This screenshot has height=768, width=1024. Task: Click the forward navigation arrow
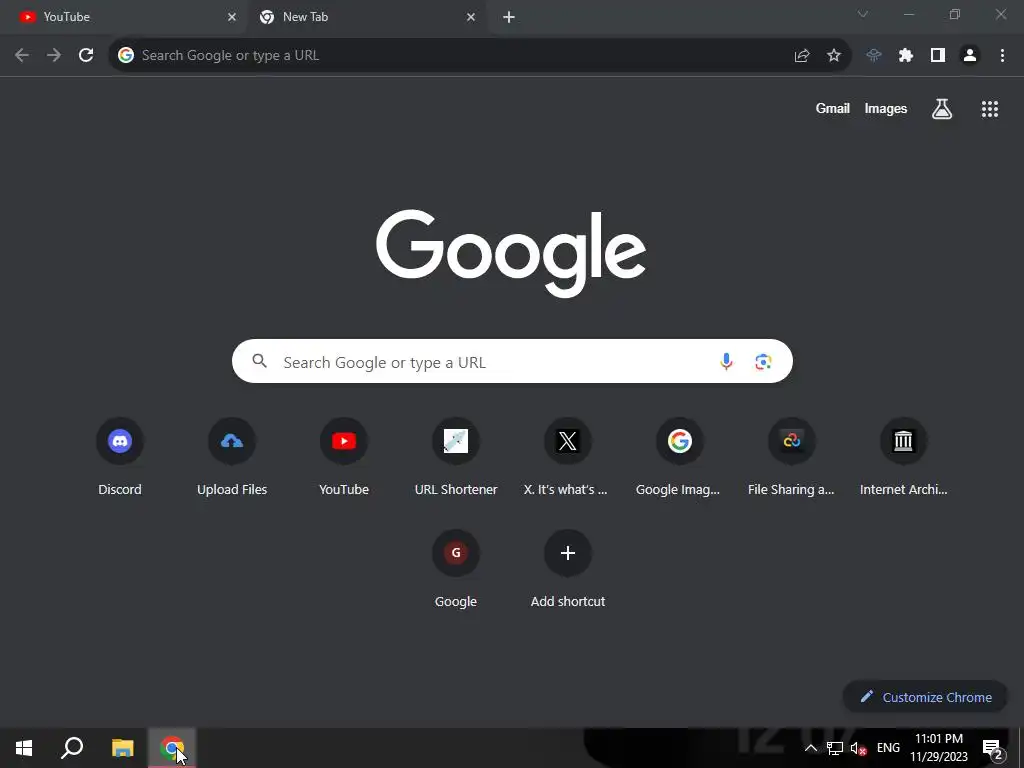pyautogui.click(x=54, y=56)
